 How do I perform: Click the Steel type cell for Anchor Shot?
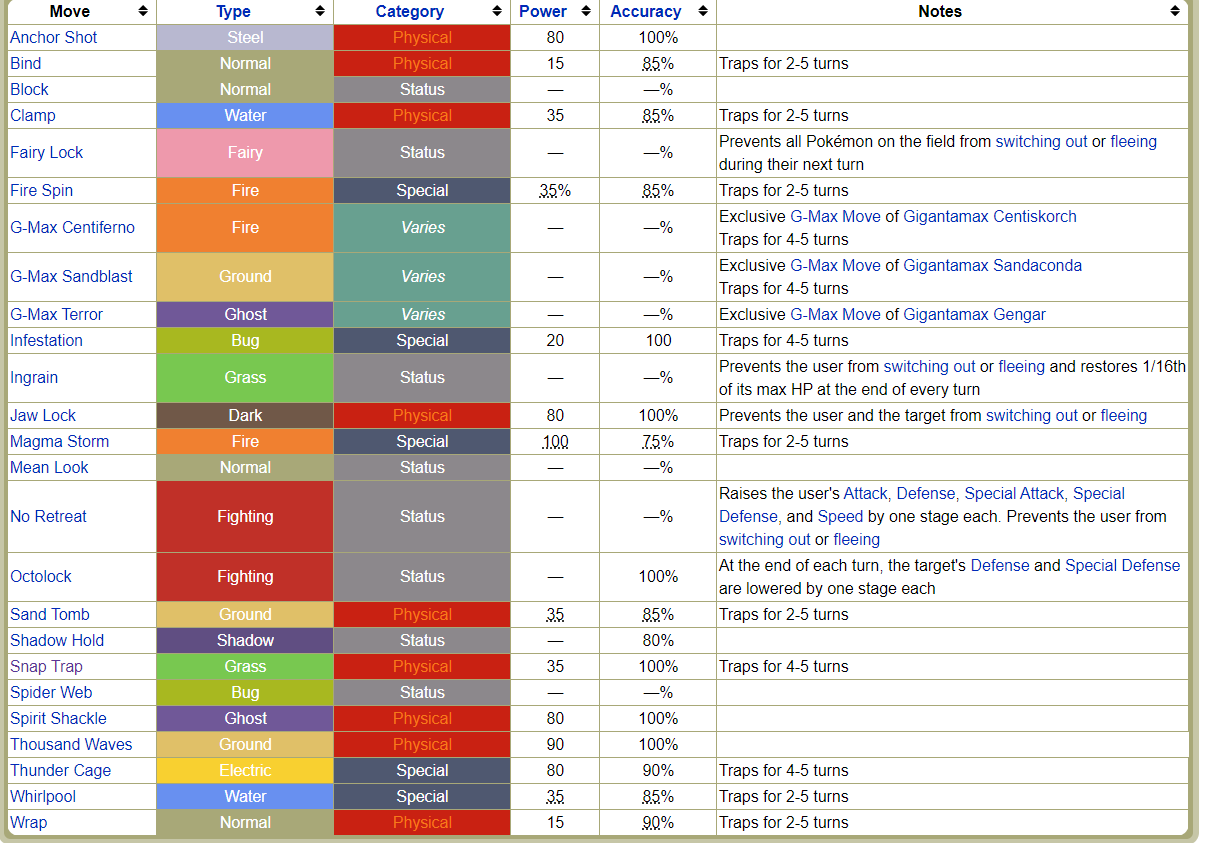[x=245, y=37]
